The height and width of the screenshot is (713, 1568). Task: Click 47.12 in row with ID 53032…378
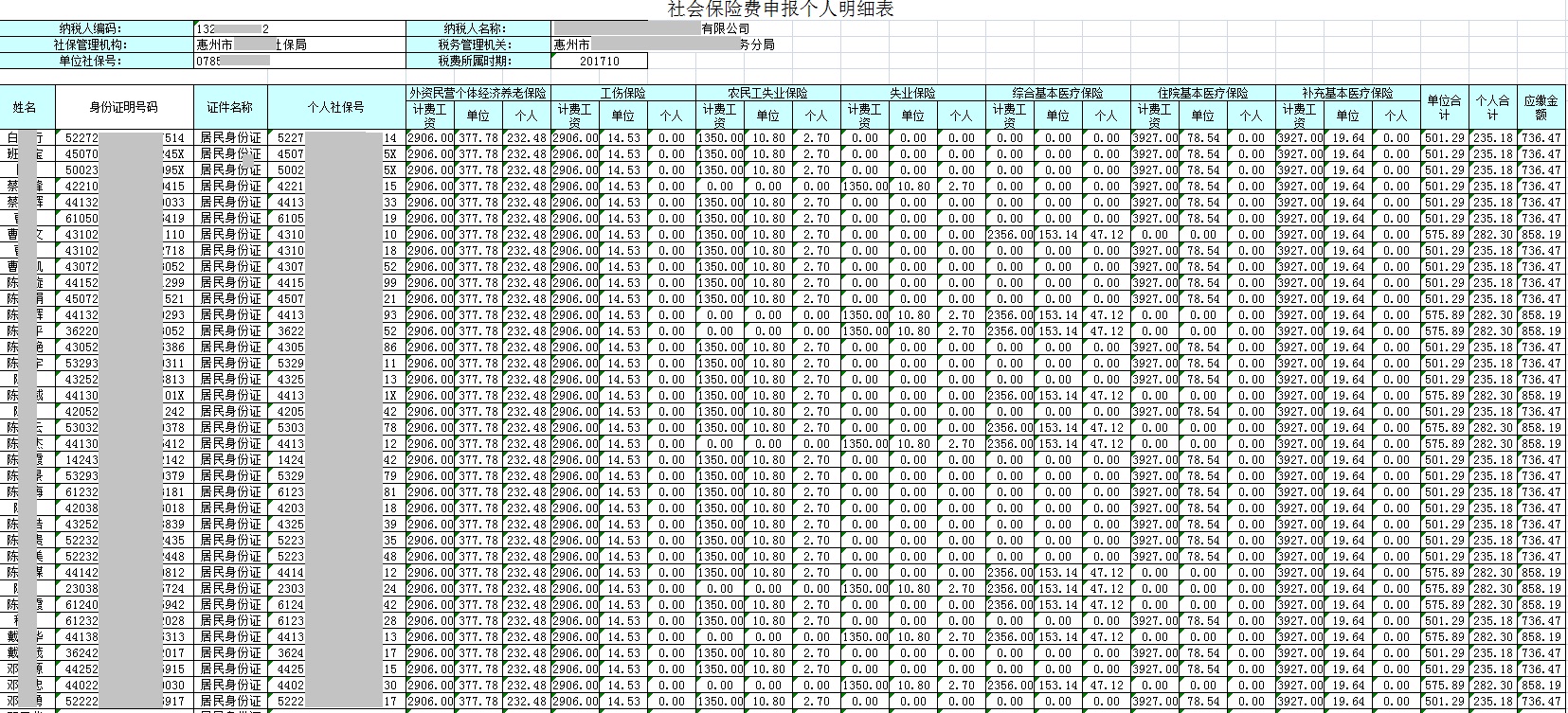(1107, 428)
